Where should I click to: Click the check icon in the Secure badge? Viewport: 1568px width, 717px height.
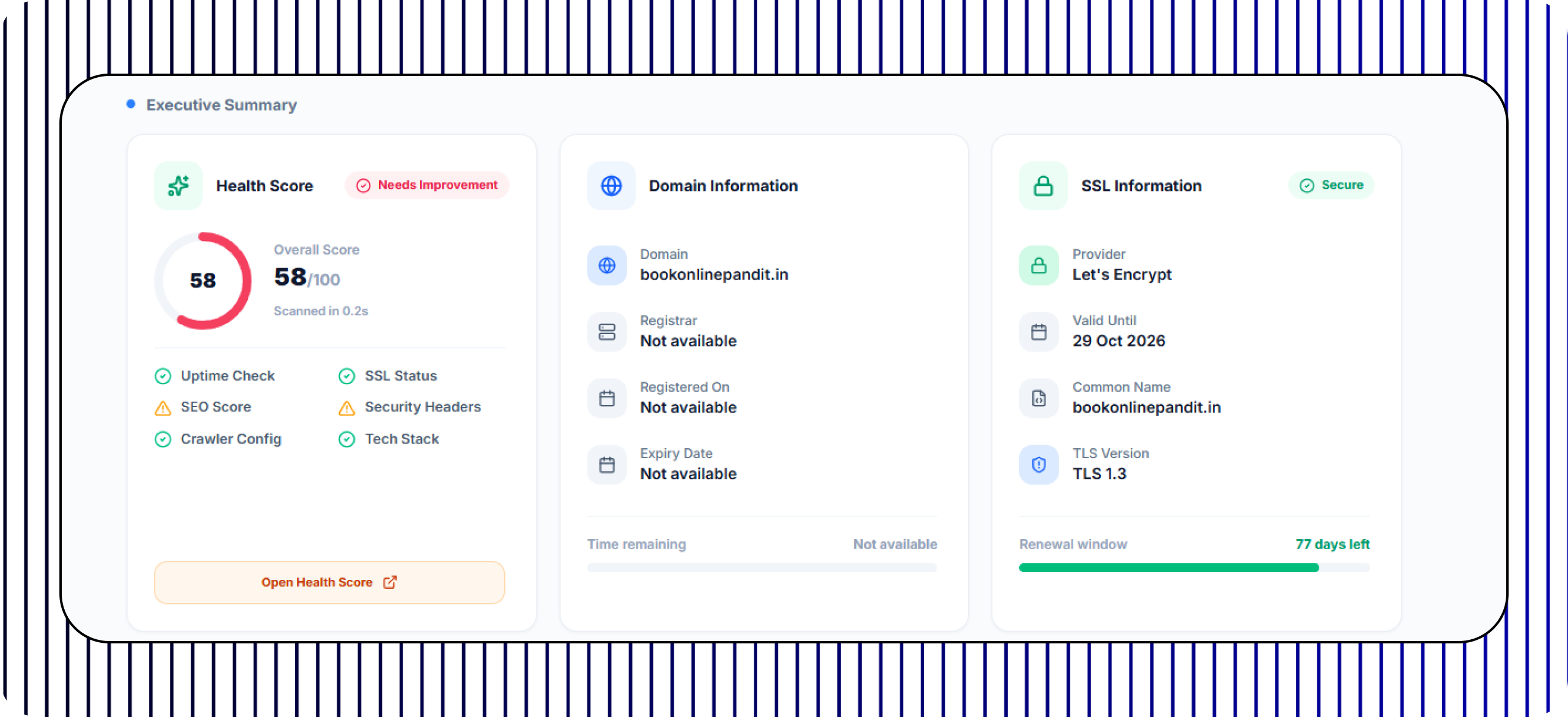click(x=1306, y=186)
